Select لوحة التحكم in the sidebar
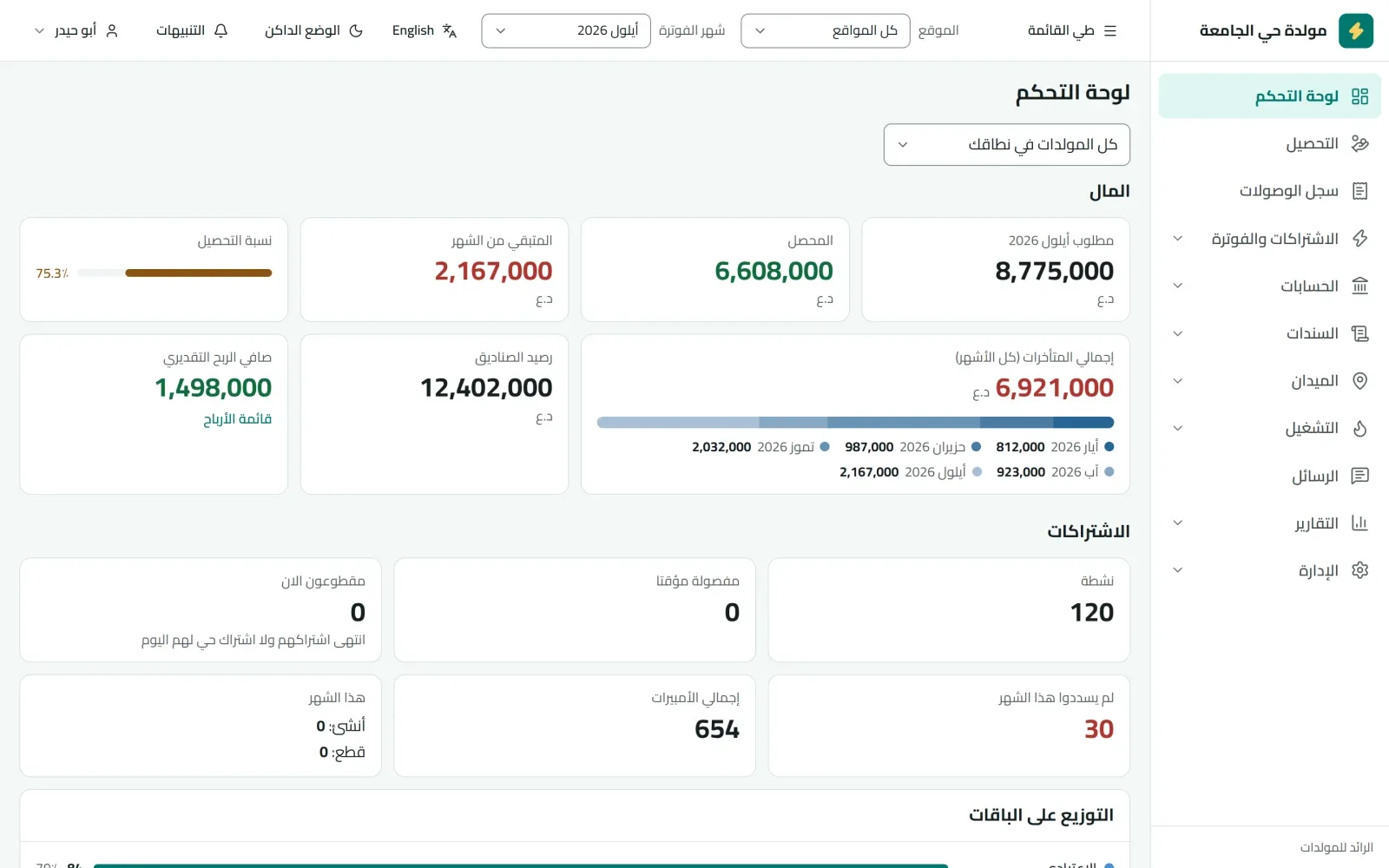Image resolution: width=1389 pixels, height=868 pixels. tap(1269, 96)
